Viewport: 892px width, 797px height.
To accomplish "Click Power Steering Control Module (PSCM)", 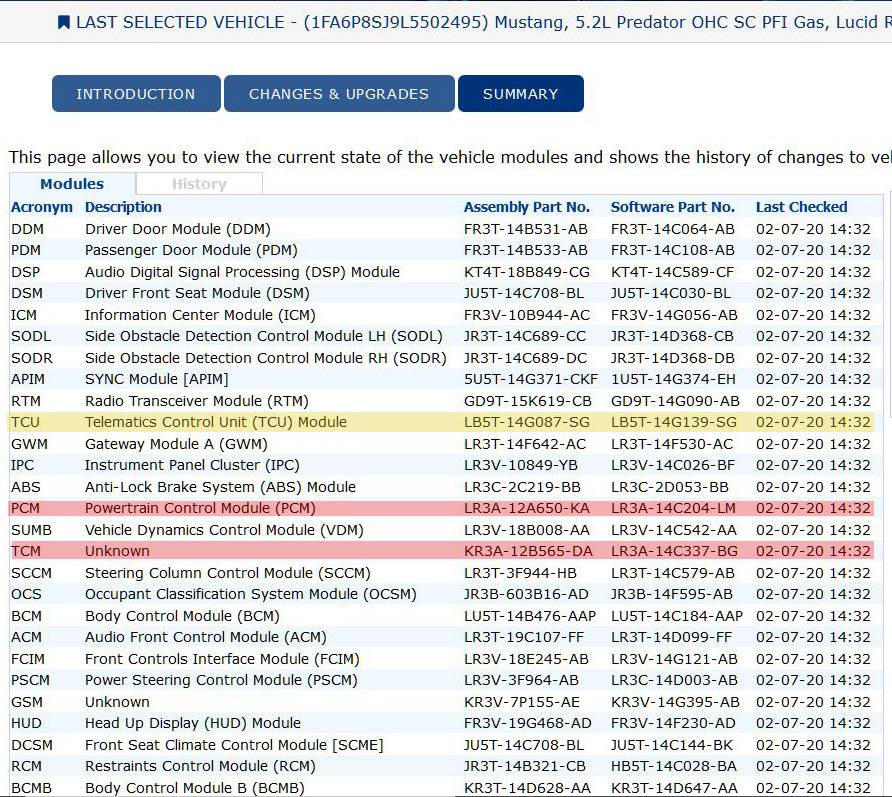I will (221, 680).
